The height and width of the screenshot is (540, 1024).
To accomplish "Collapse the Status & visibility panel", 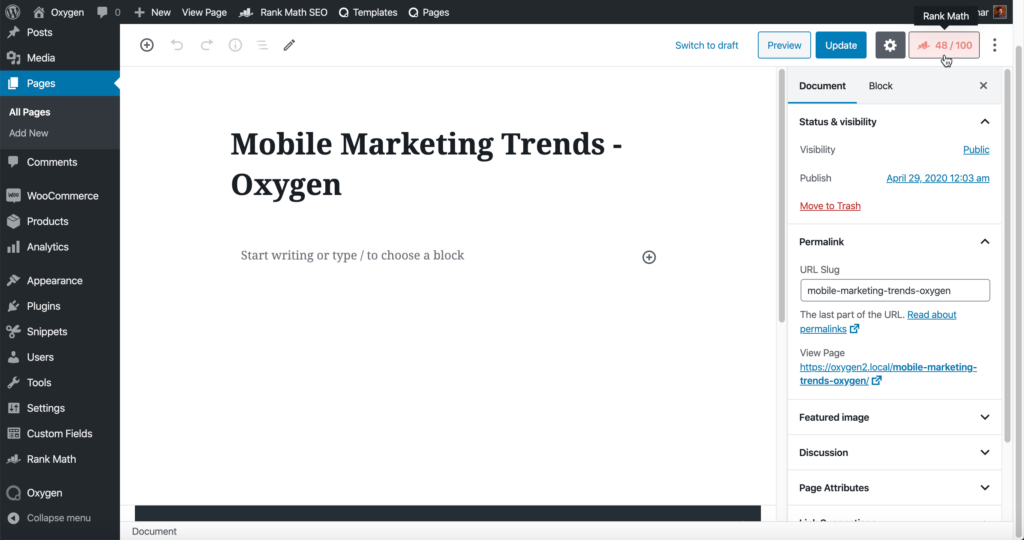I will coord(894,121).
